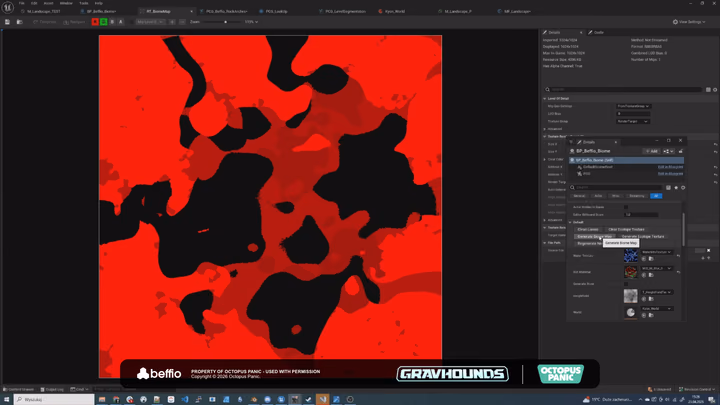The height and width of the screenshot is (405, 720).
Task: Open the Output Log panel
Action: click(x=52, y=389)
